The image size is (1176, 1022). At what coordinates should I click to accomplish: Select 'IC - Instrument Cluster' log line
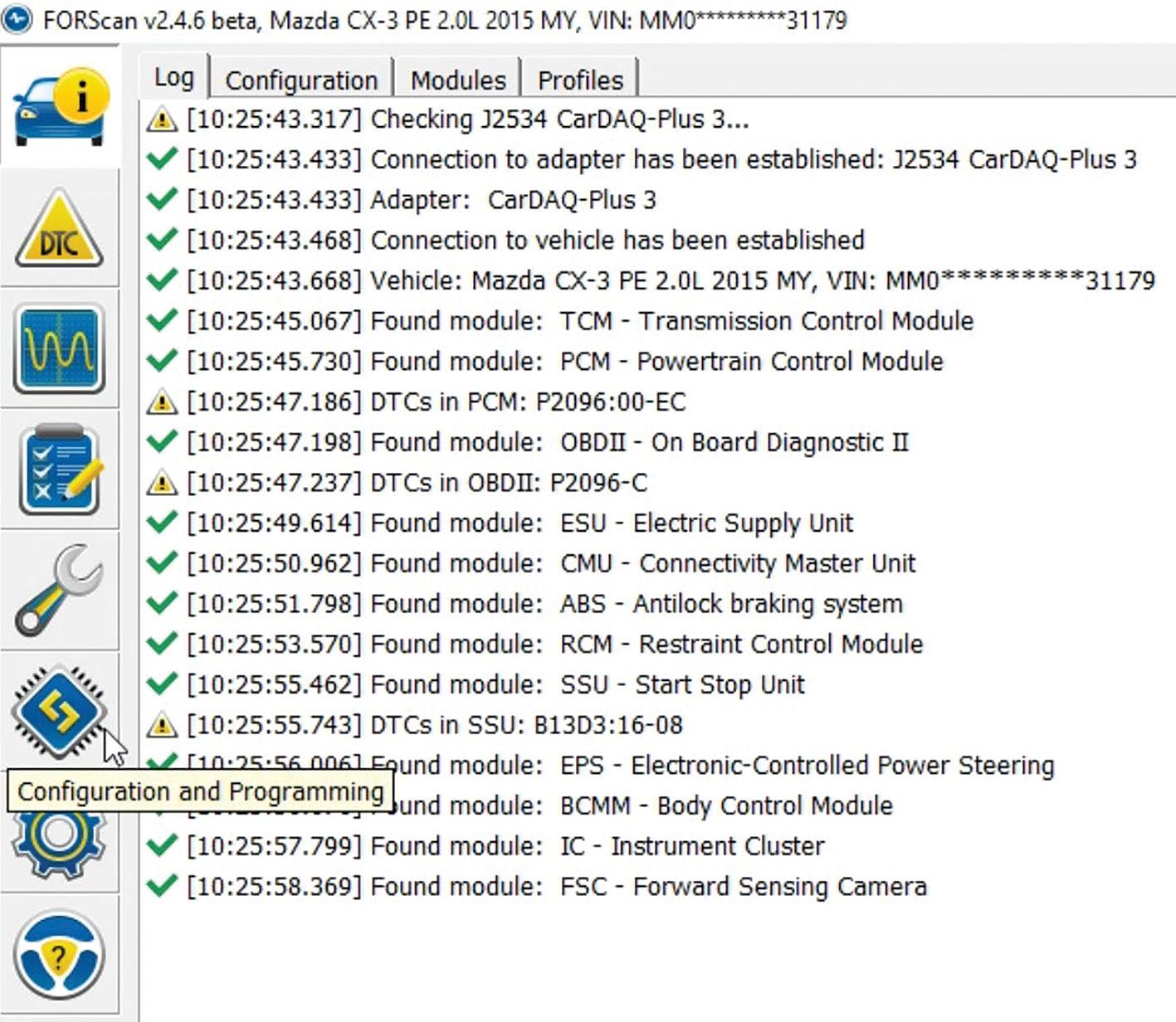[x=505, y=846]
